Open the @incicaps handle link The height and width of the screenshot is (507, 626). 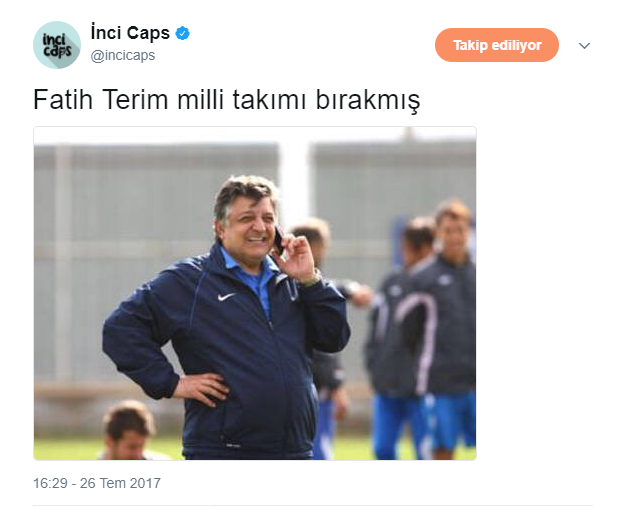click(x=123, y=55)
